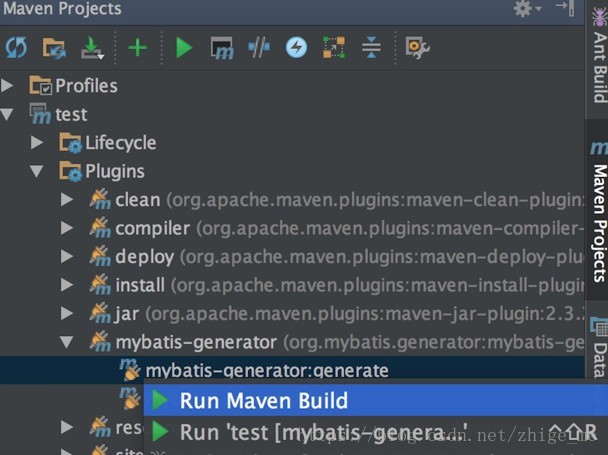608x455 pixels.
Task: Expand the clean plugin node
Action: click(x=67, y=200)
